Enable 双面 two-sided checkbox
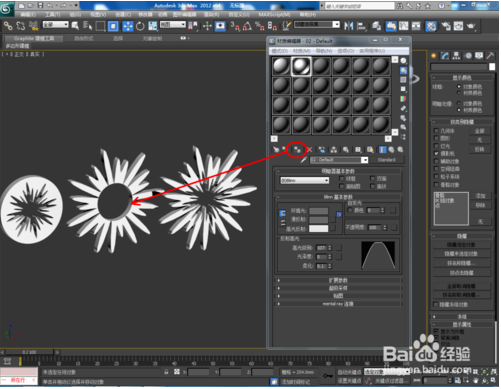501x389 pixels. pos(373,179)
